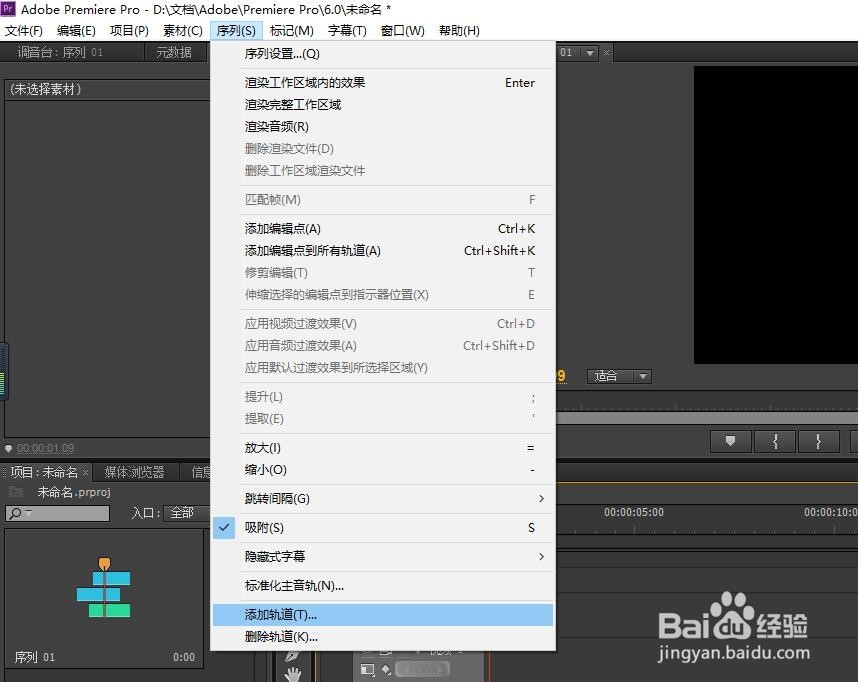Switch to the 媒体浏览器 tab
858x682 pixels.
coord(135,472)
